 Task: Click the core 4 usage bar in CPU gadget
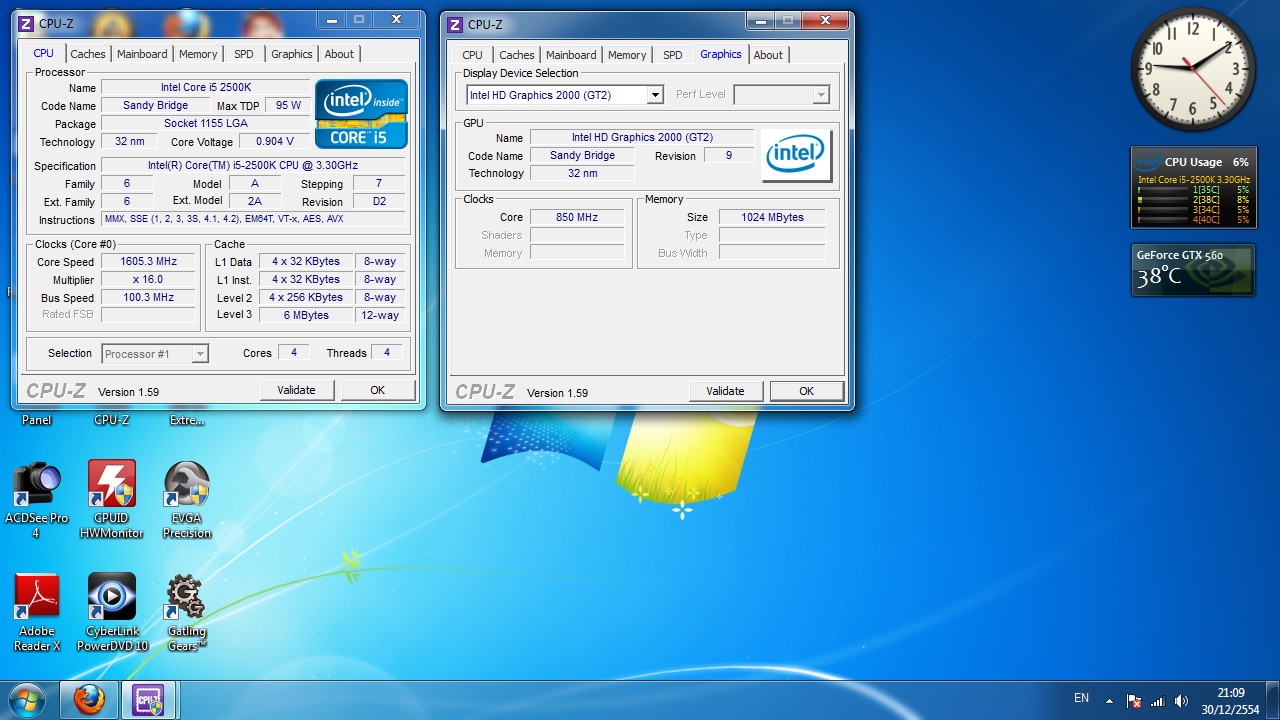pos(1162,219)
